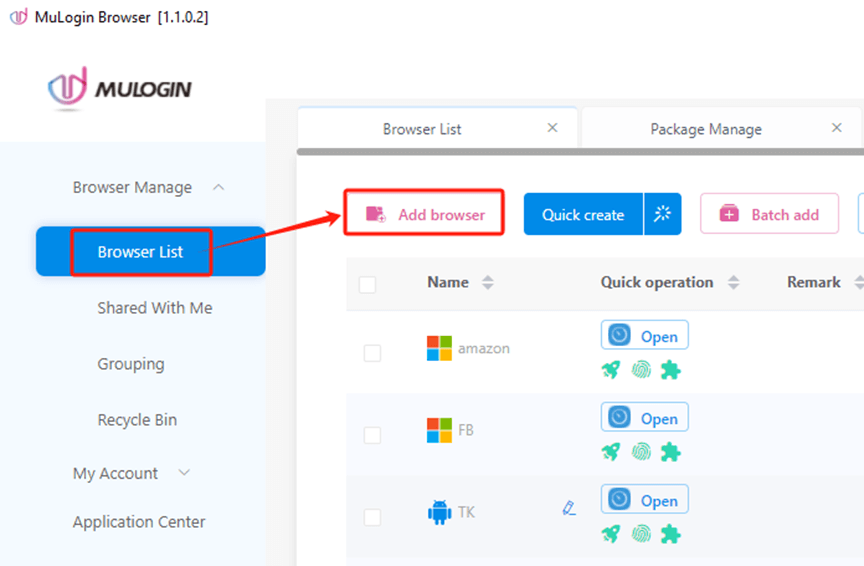This screenshot has width=864, height=566.
Task: Open the amazon browser profile
Action: click(x=645, y=335)
